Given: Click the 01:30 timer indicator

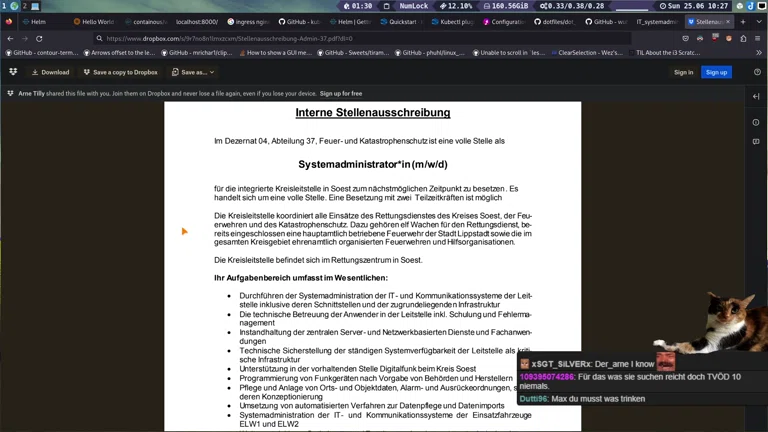Looking at the screenshot, I should coord(358,6).
